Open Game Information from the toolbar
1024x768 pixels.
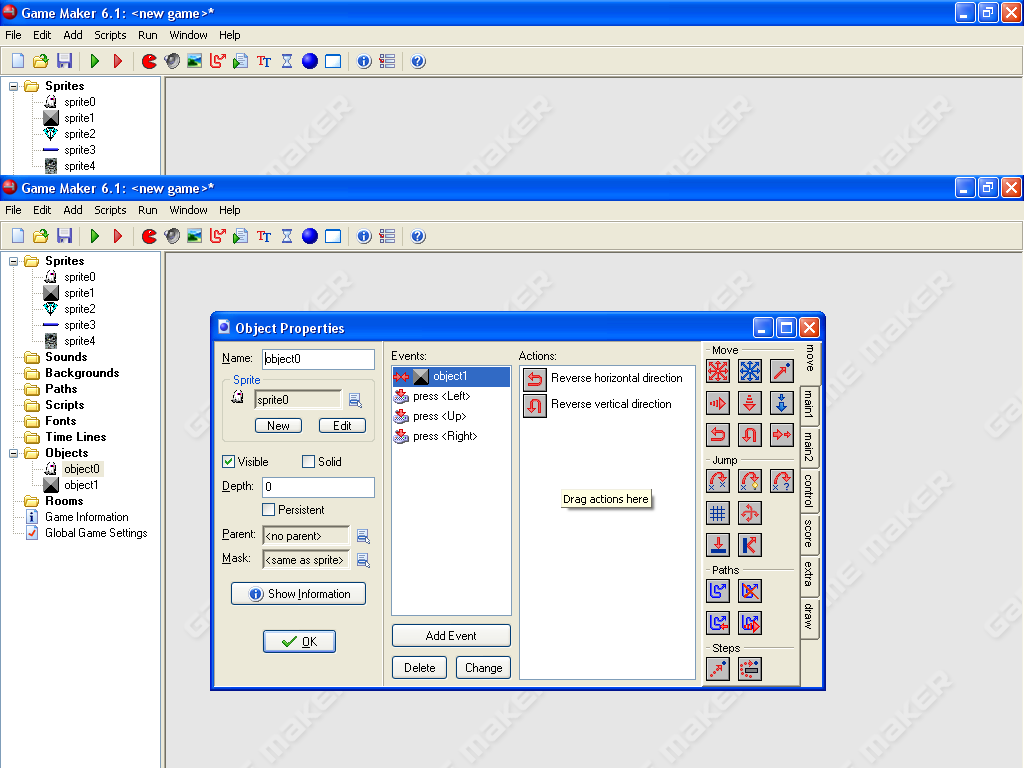coord(363,236)
